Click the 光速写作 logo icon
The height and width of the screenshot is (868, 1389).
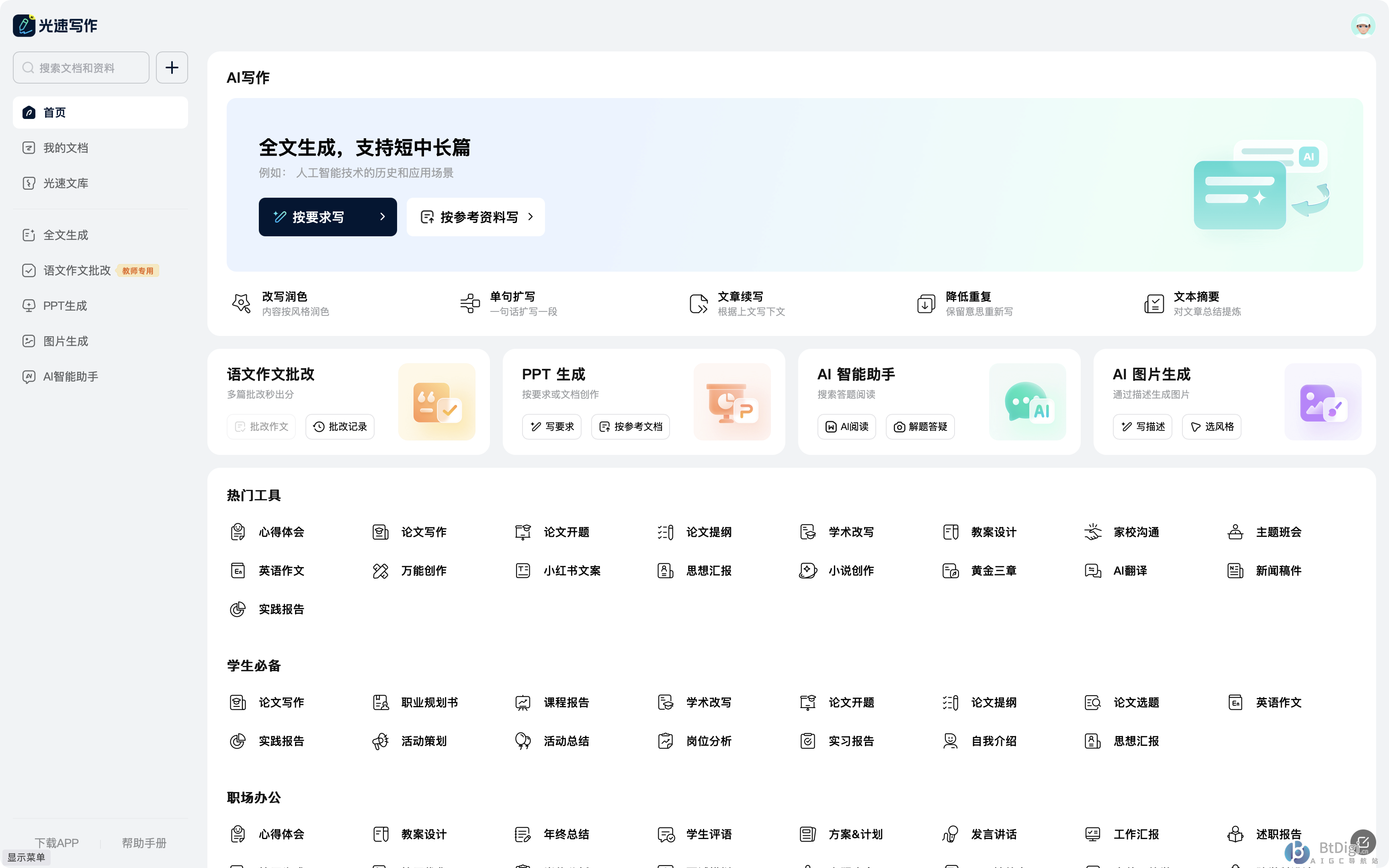(x=24, y=25)
